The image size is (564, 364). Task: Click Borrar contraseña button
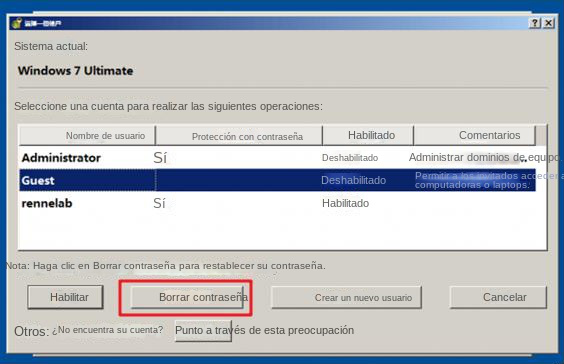(x=187, y=297)
